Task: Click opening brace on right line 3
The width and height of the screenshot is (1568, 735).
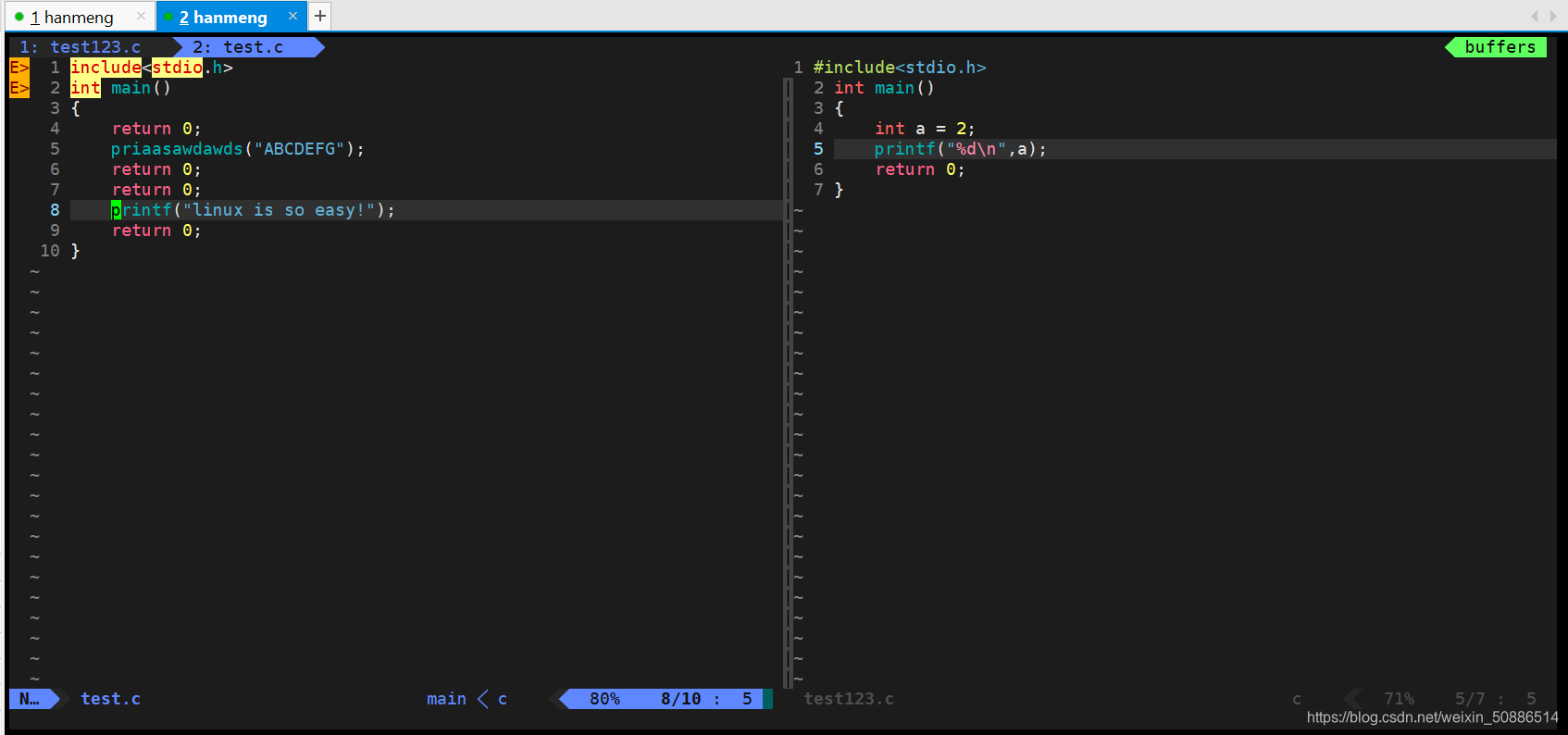Action: 839,108
